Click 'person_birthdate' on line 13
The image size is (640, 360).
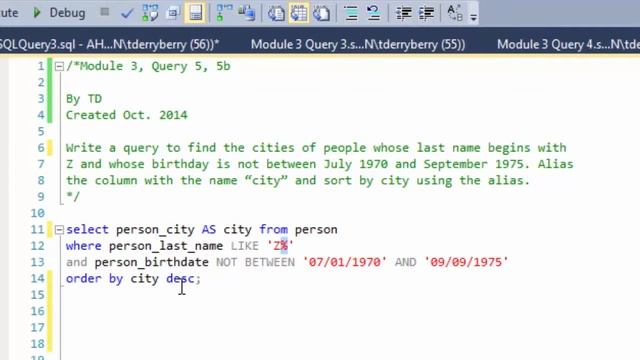(151, 262)
